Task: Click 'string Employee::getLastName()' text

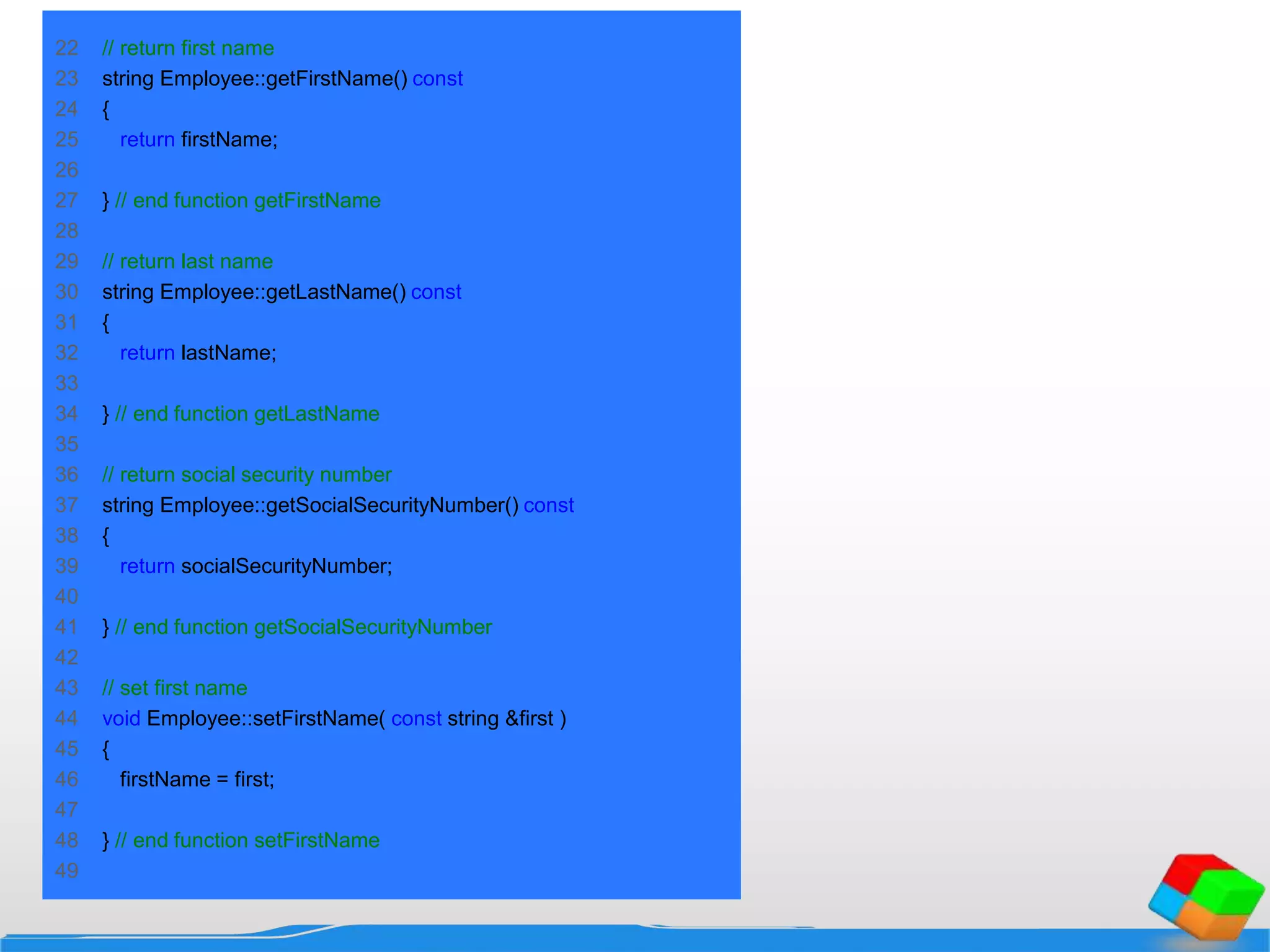Action: (x=254, y=292)
